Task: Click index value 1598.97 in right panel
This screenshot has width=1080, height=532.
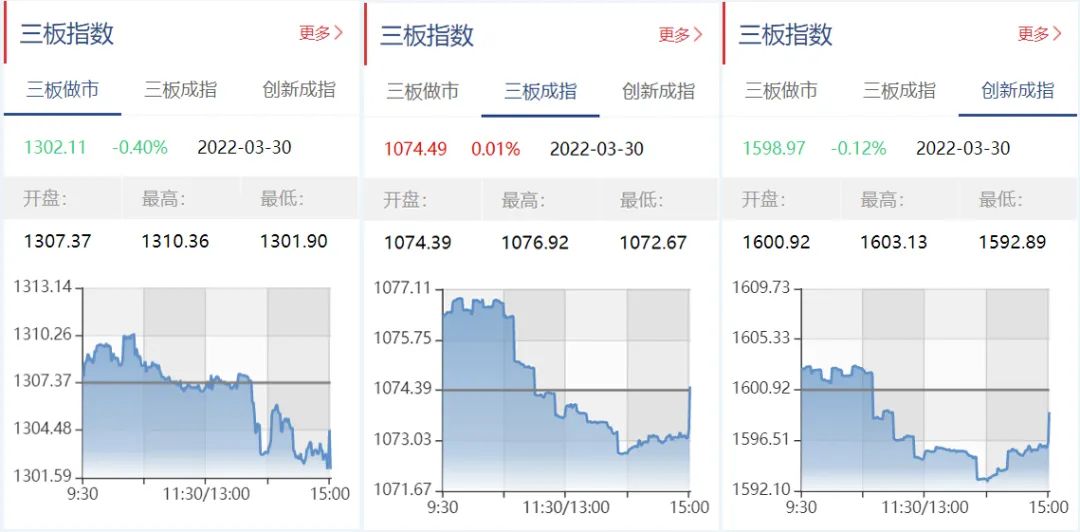Action: (x=773, y=147)
